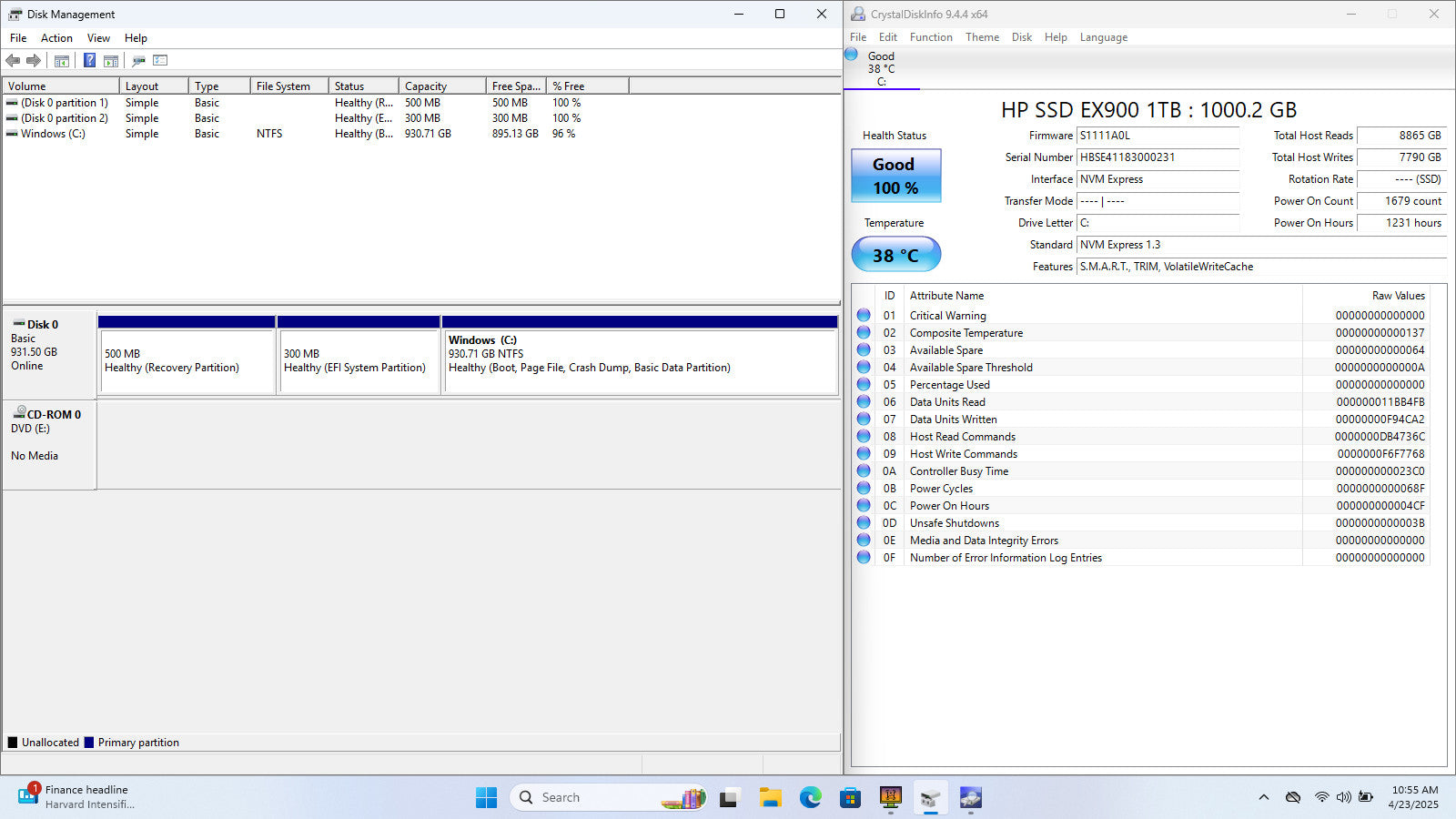Click the Forward arrow in Disk Management toolbar

point(34,61)
